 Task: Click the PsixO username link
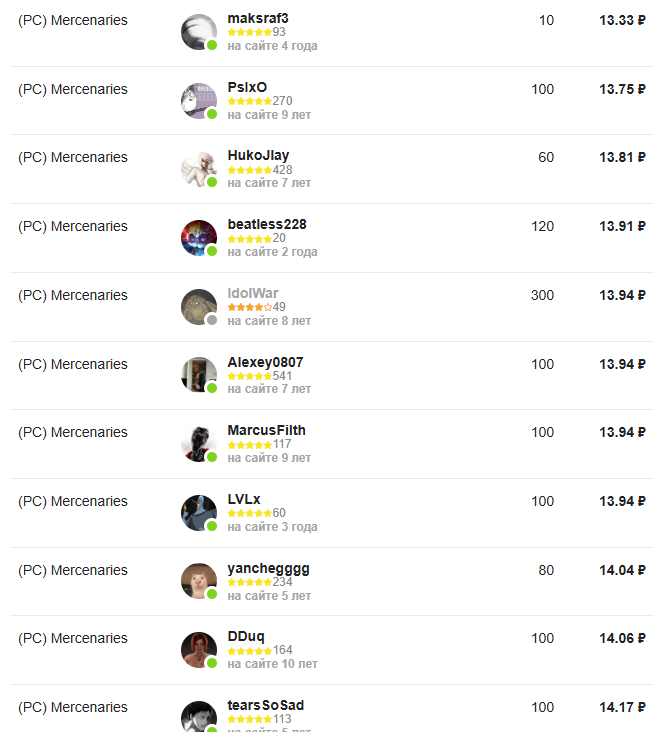click(247, 87)
